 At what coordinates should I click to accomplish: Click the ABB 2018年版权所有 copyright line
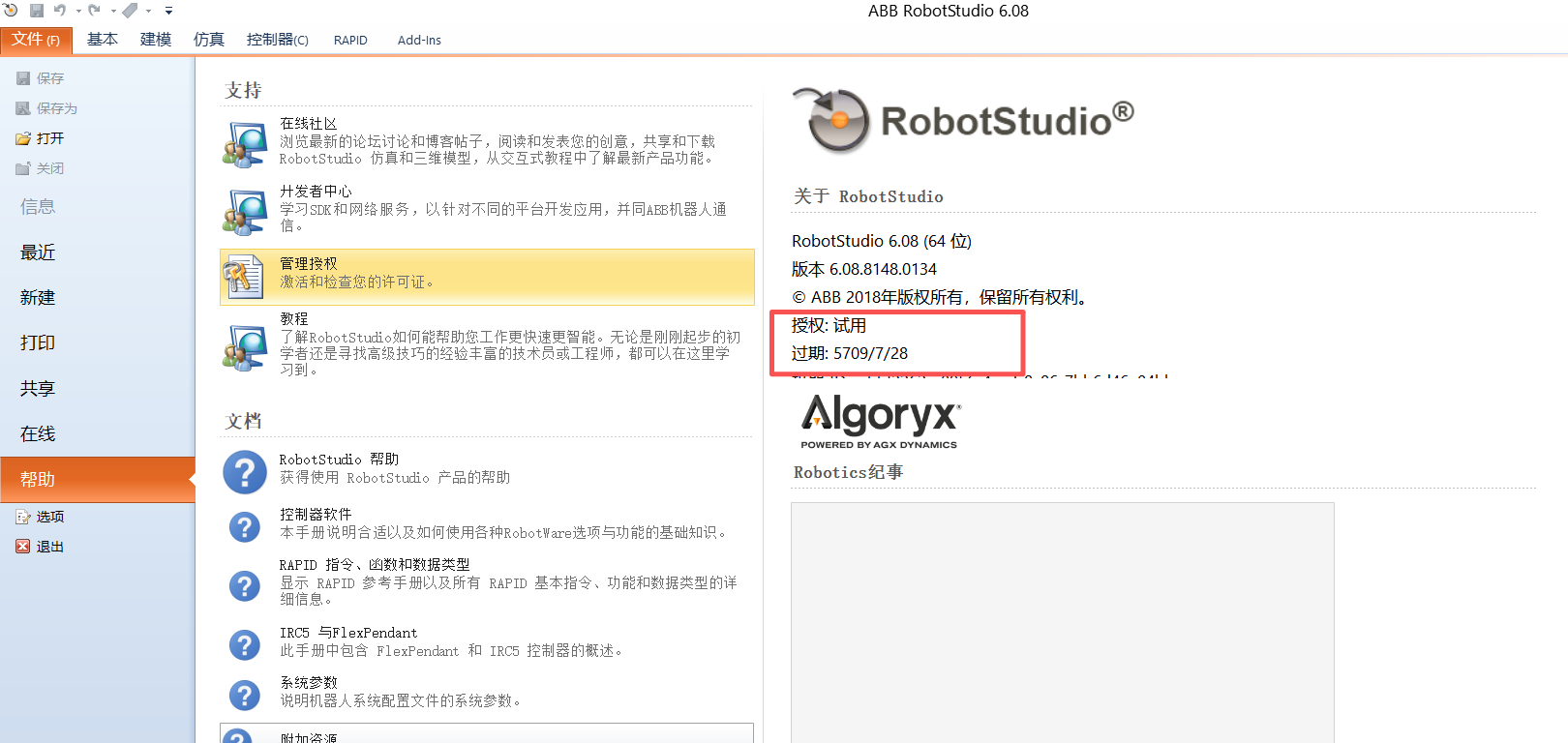point(941,297)
